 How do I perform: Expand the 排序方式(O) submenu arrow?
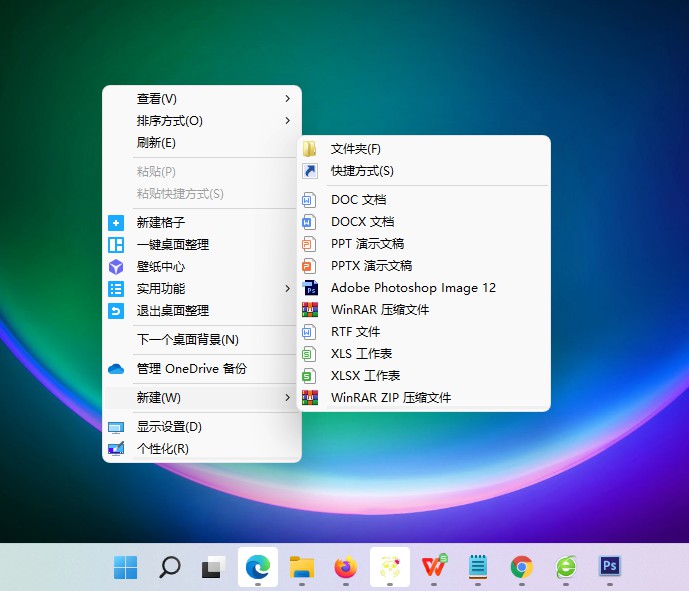click(287, 120)
